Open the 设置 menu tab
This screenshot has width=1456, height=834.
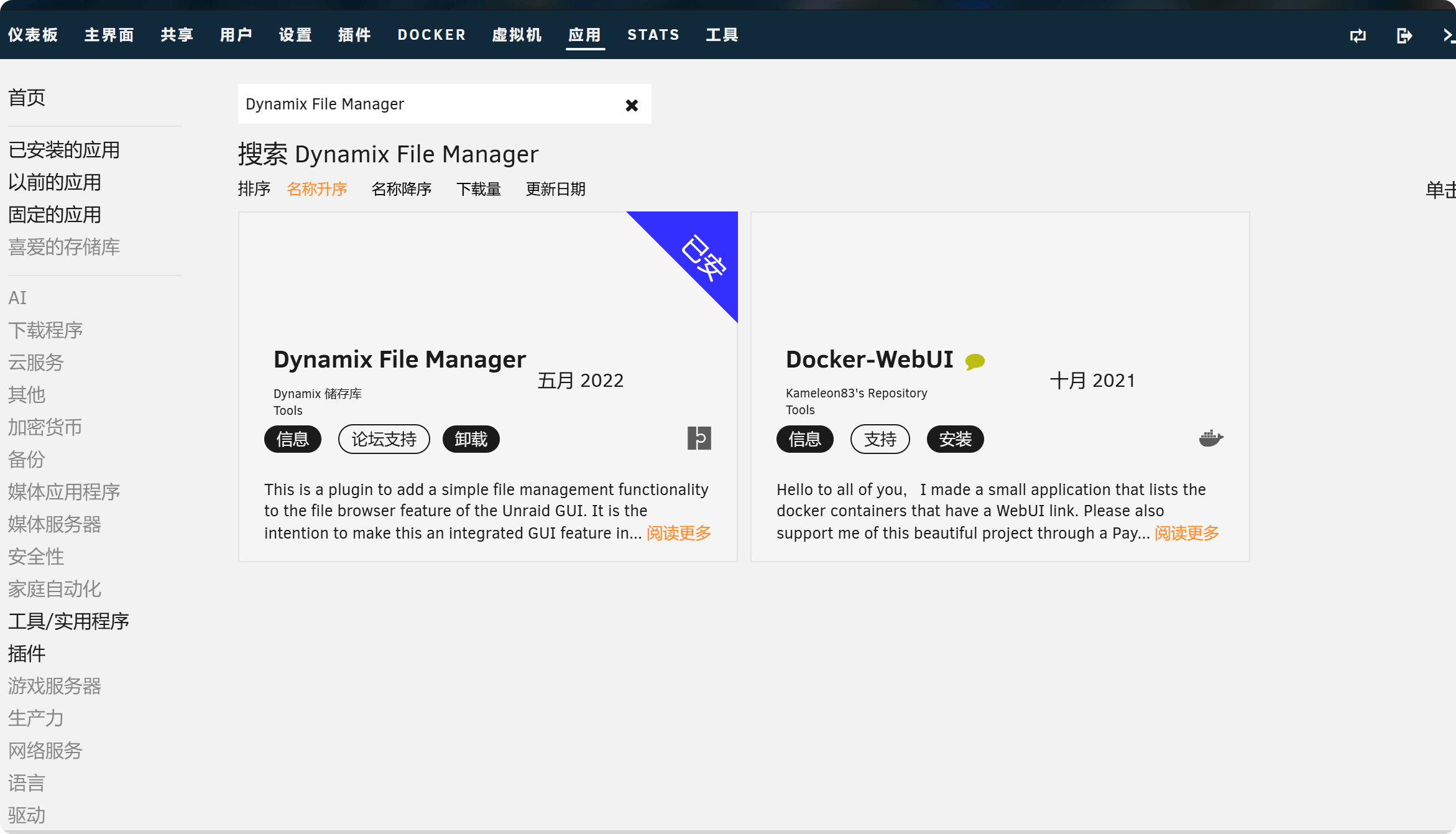pos(295,35)
